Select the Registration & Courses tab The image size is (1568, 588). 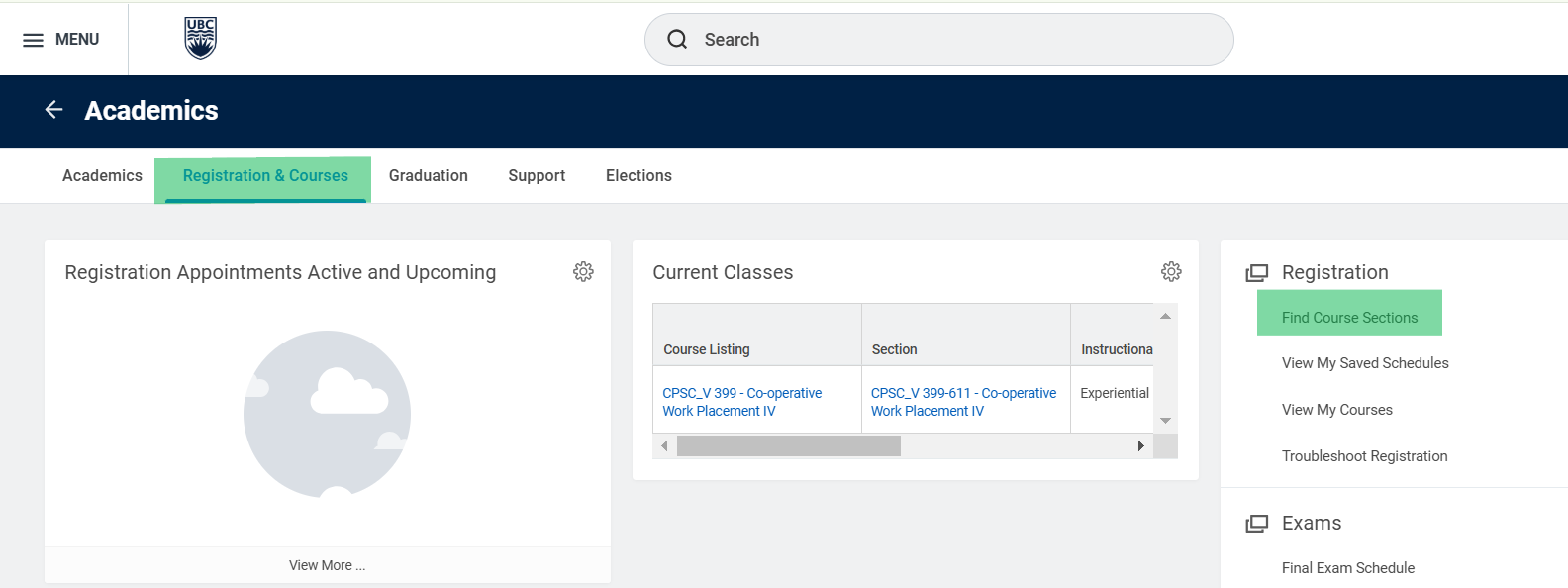point(265,176)
